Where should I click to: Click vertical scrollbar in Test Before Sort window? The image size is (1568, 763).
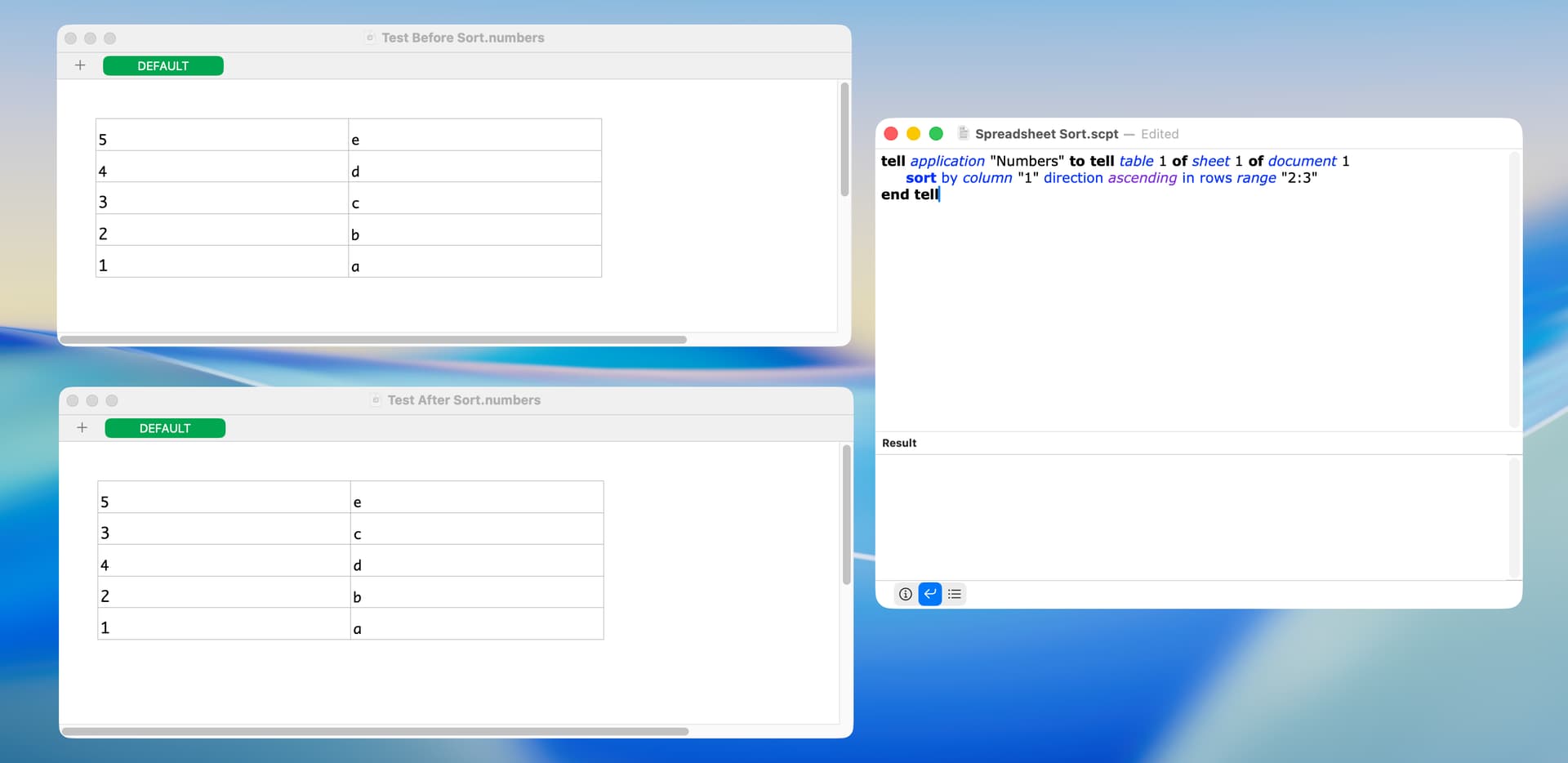tap(844, 139)
